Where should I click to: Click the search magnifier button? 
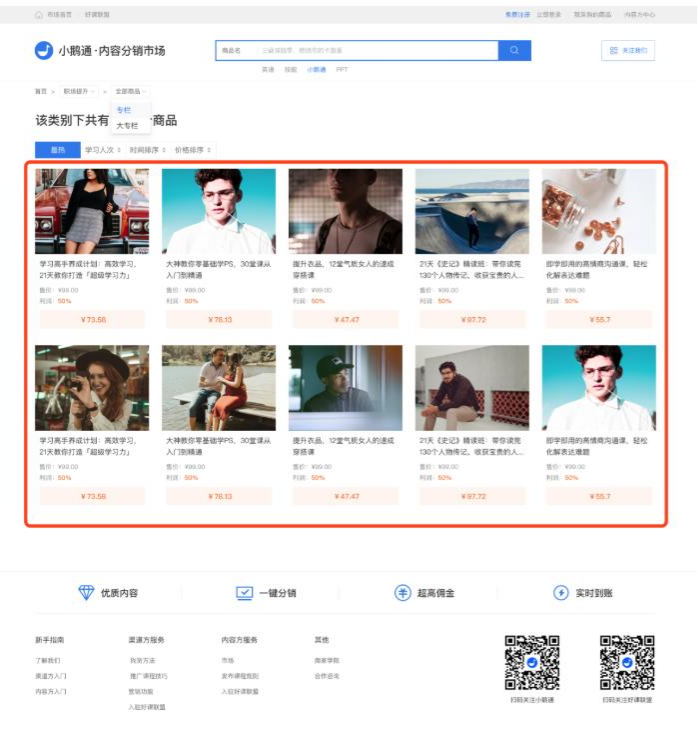pos(514,50)
